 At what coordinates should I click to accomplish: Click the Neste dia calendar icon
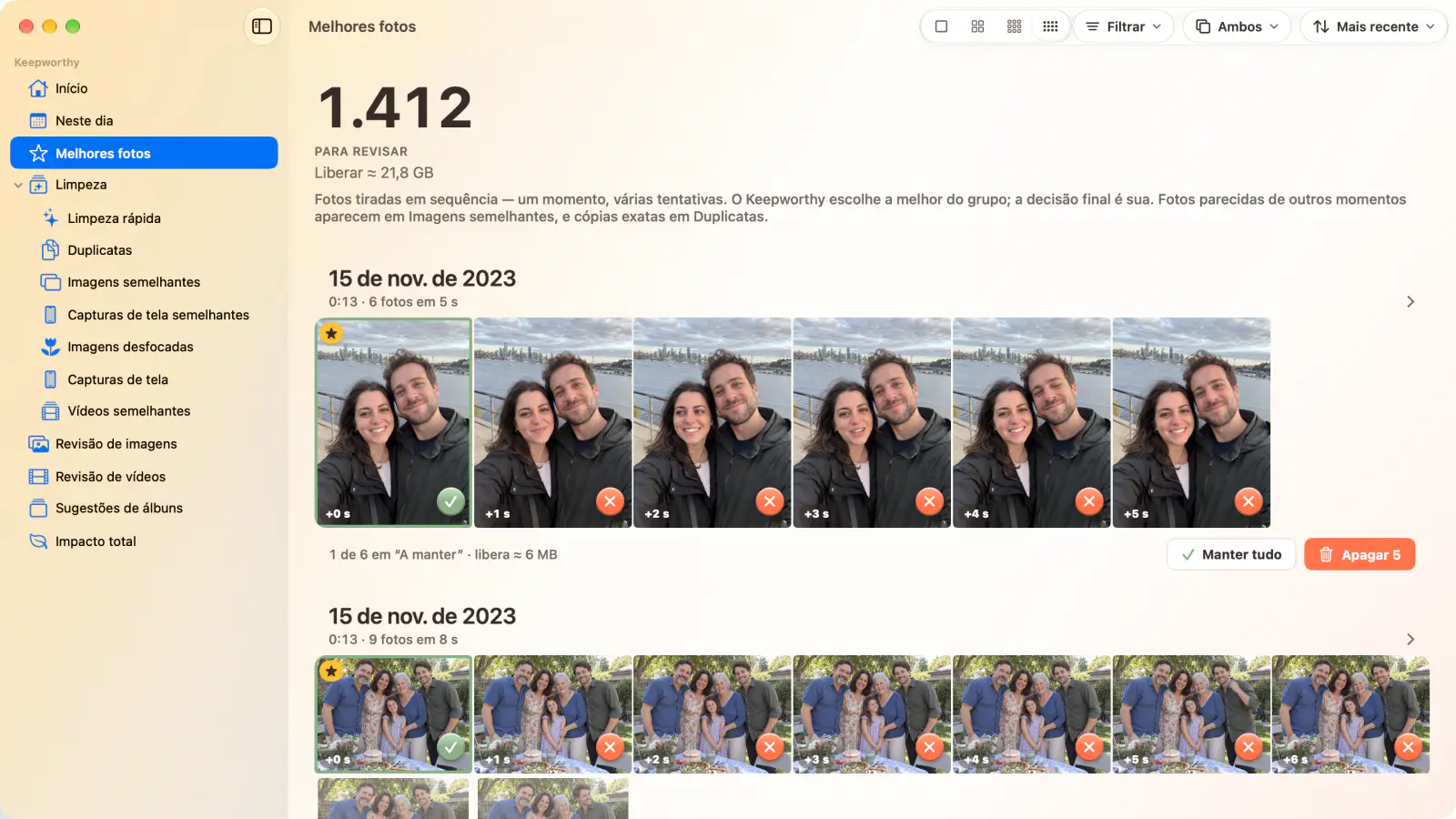38,121
